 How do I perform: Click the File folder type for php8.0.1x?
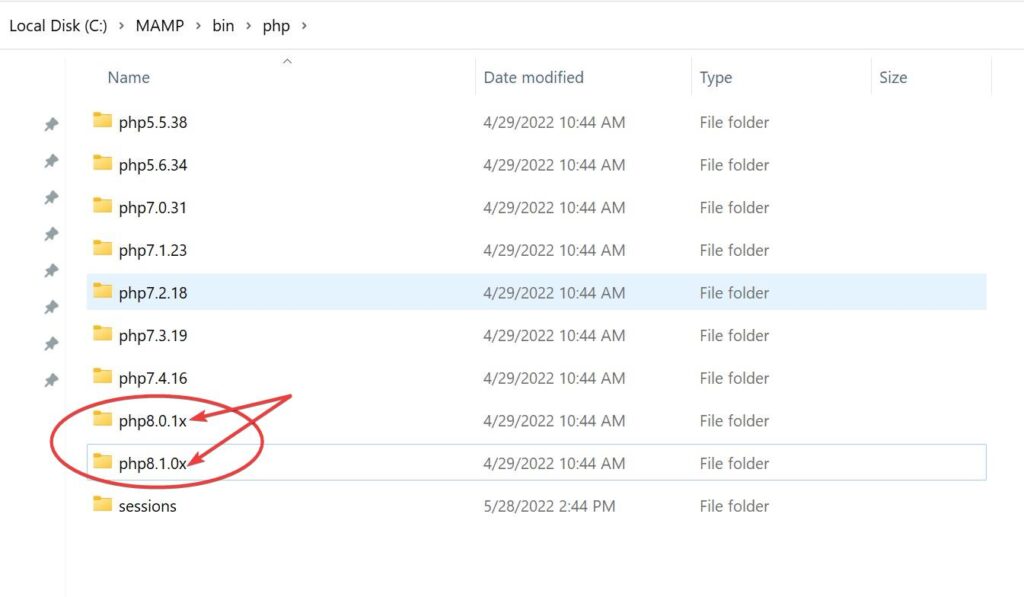[x=734, y=421]
